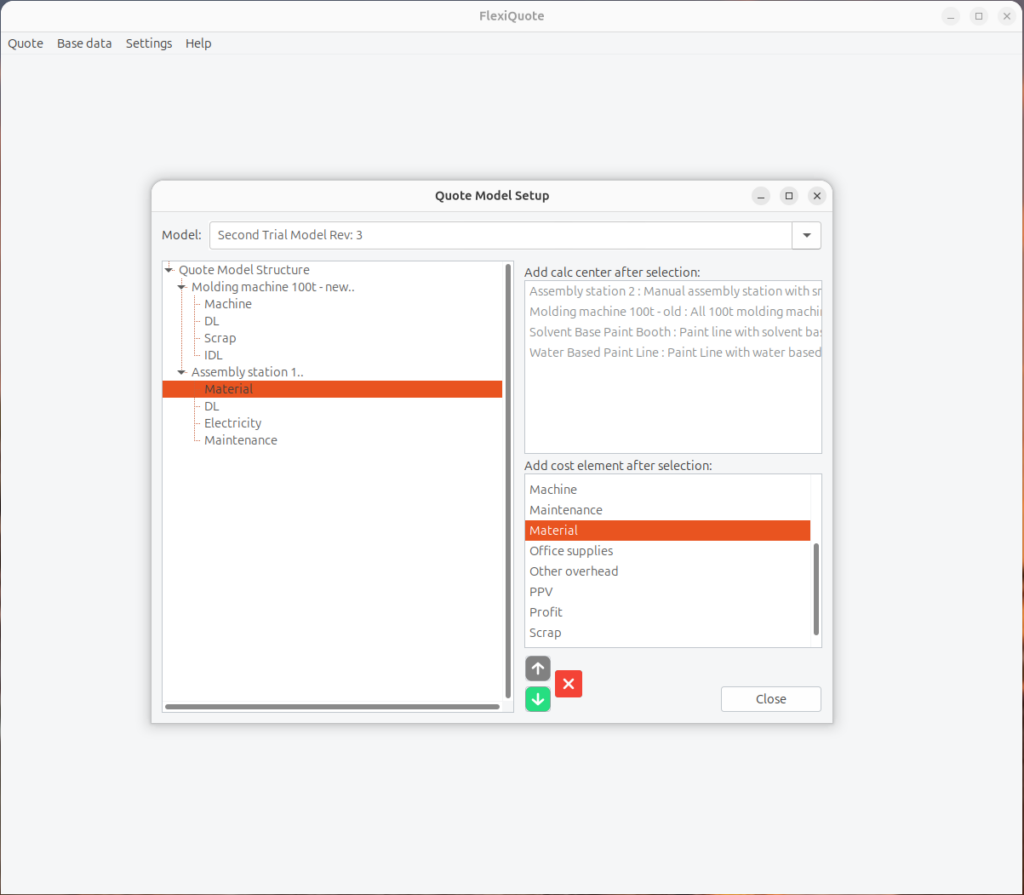
Task: Open the Quote menu
Action: pos(26,44)
